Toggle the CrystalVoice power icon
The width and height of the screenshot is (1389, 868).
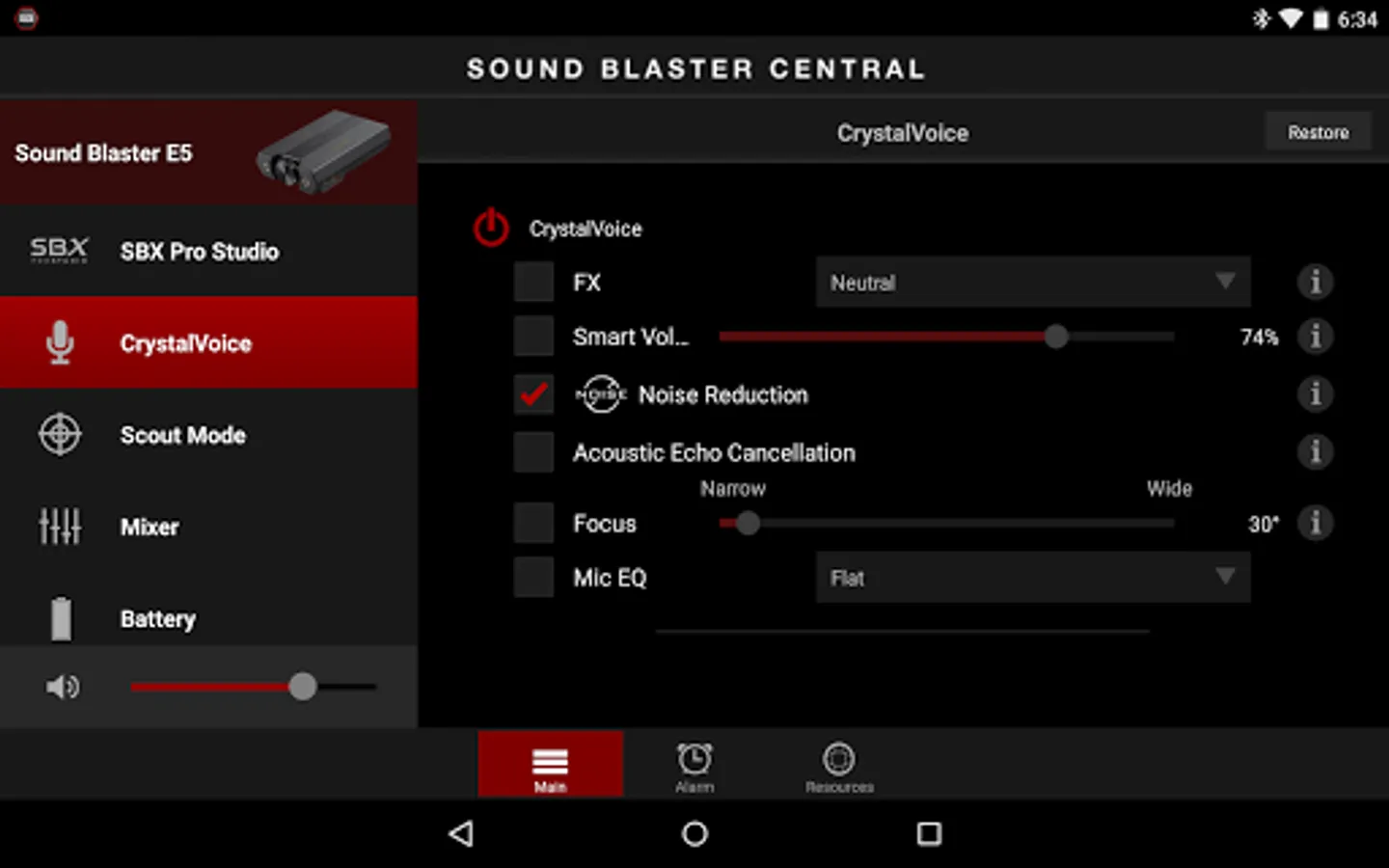pos(491,228)
